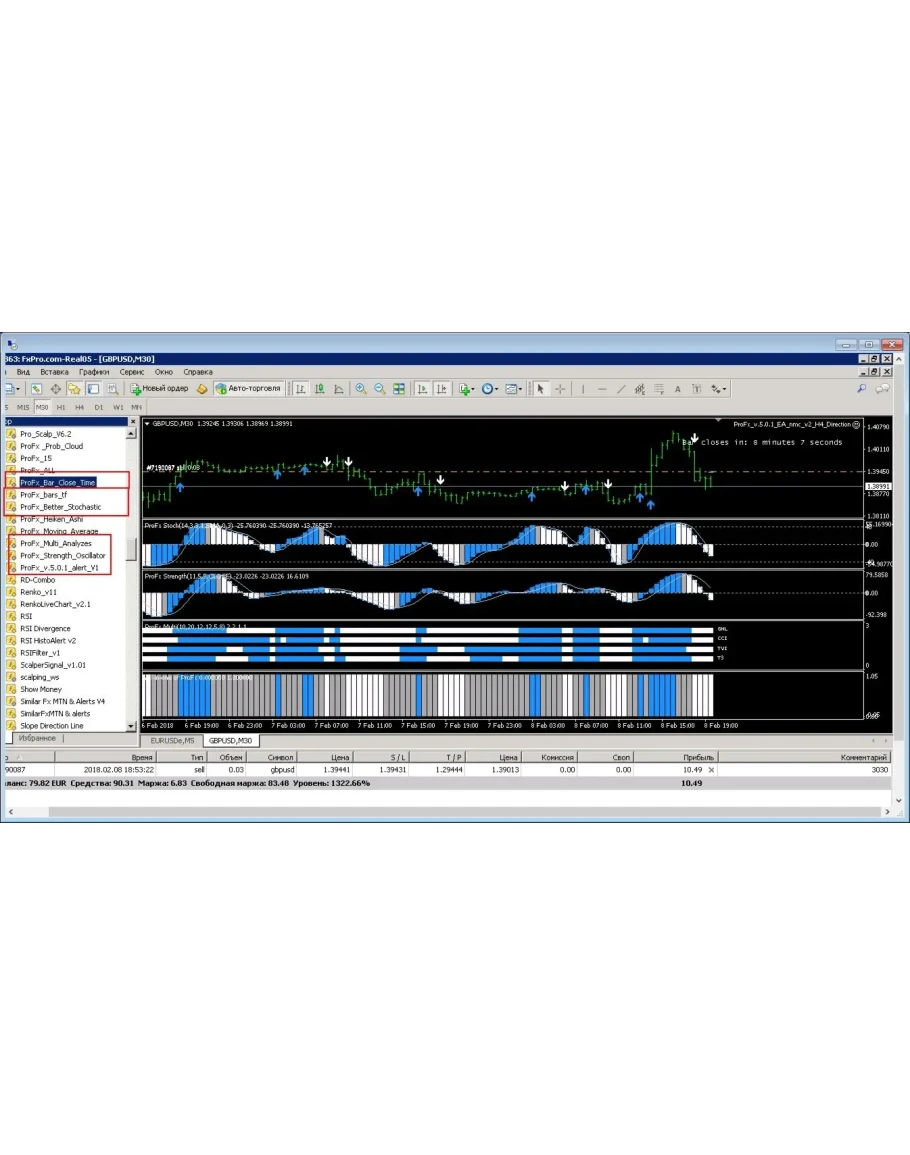Viewport: 910px width, 1155px height.
Task: Switch to the EURUSDe,M5 chart tab
Action: click(x=172, y=740)
